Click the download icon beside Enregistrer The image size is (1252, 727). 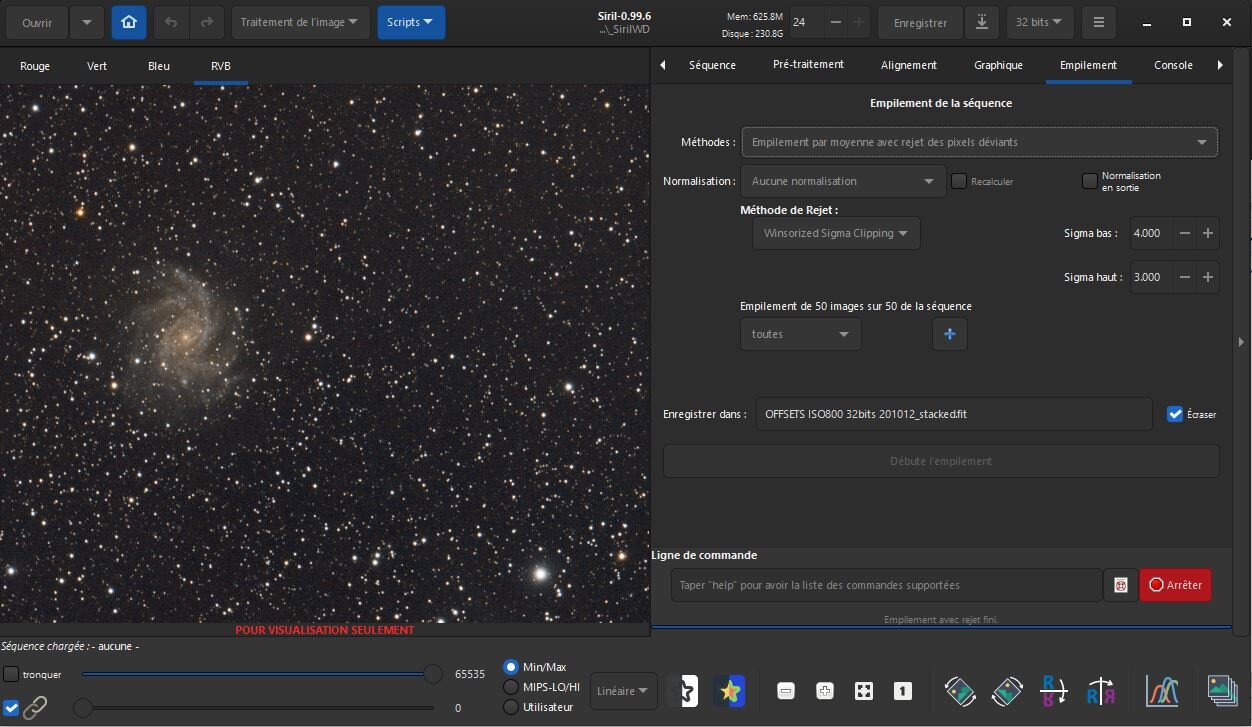pos(982,22)
